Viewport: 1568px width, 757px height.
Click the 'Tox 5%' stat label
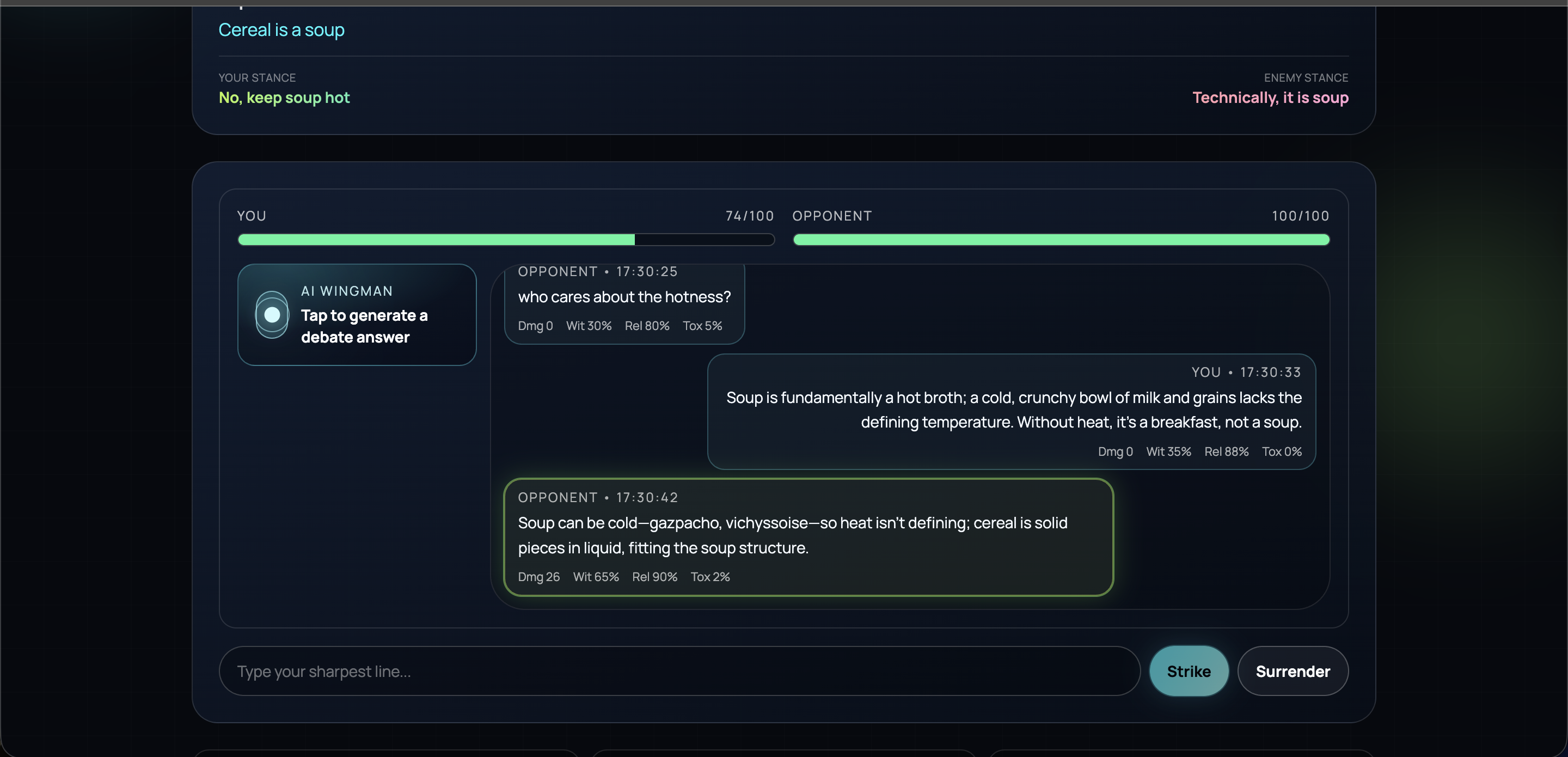702,326
